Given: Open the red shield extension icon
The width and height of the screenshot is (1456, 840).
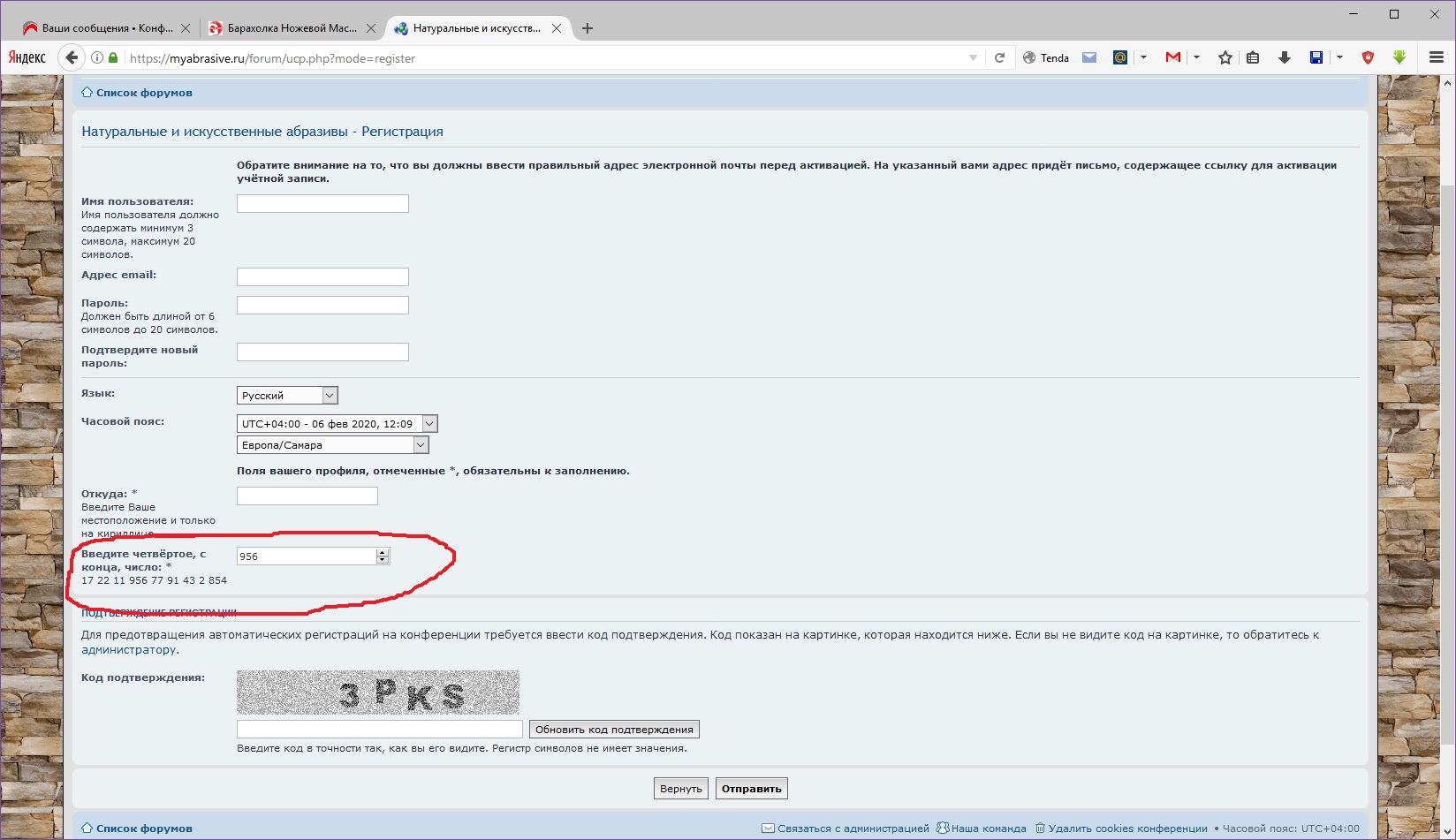Looking at the screenshot, I should pos(1368,57).
